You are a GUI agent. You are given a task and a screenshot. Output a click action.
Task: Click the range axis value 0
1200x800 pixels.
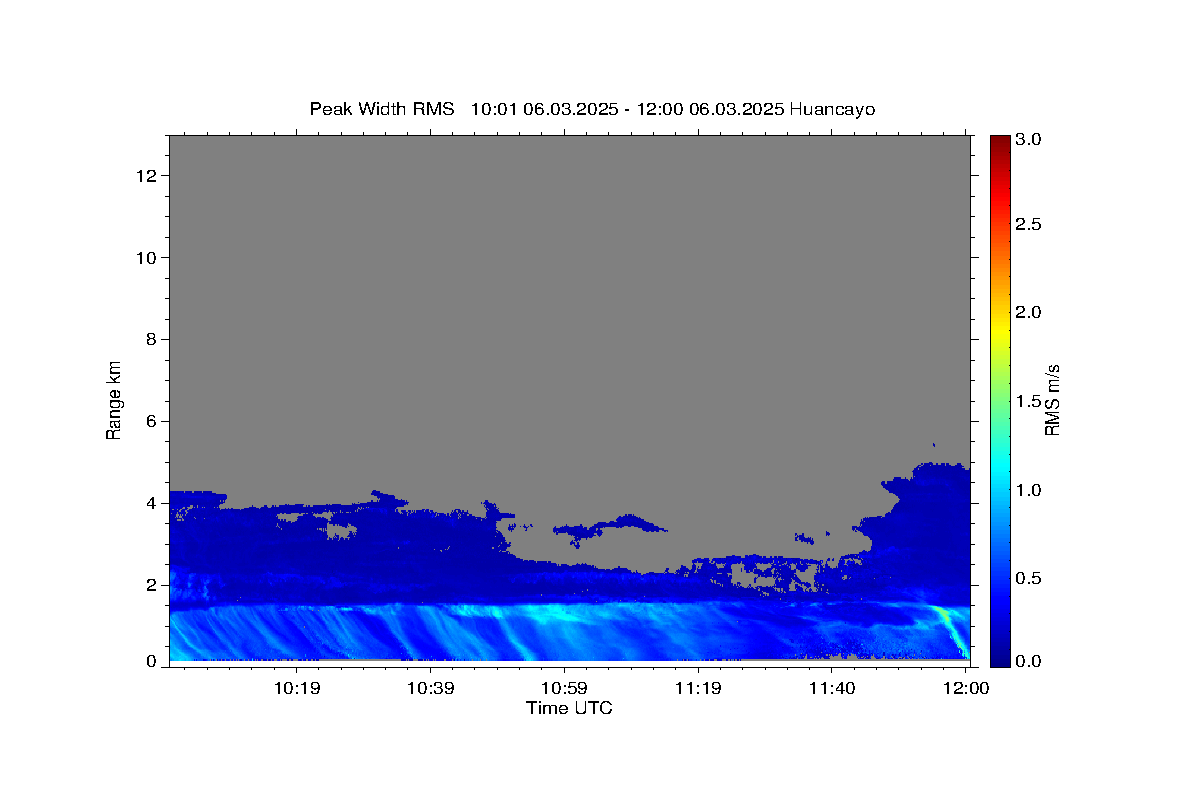point(153,661)
